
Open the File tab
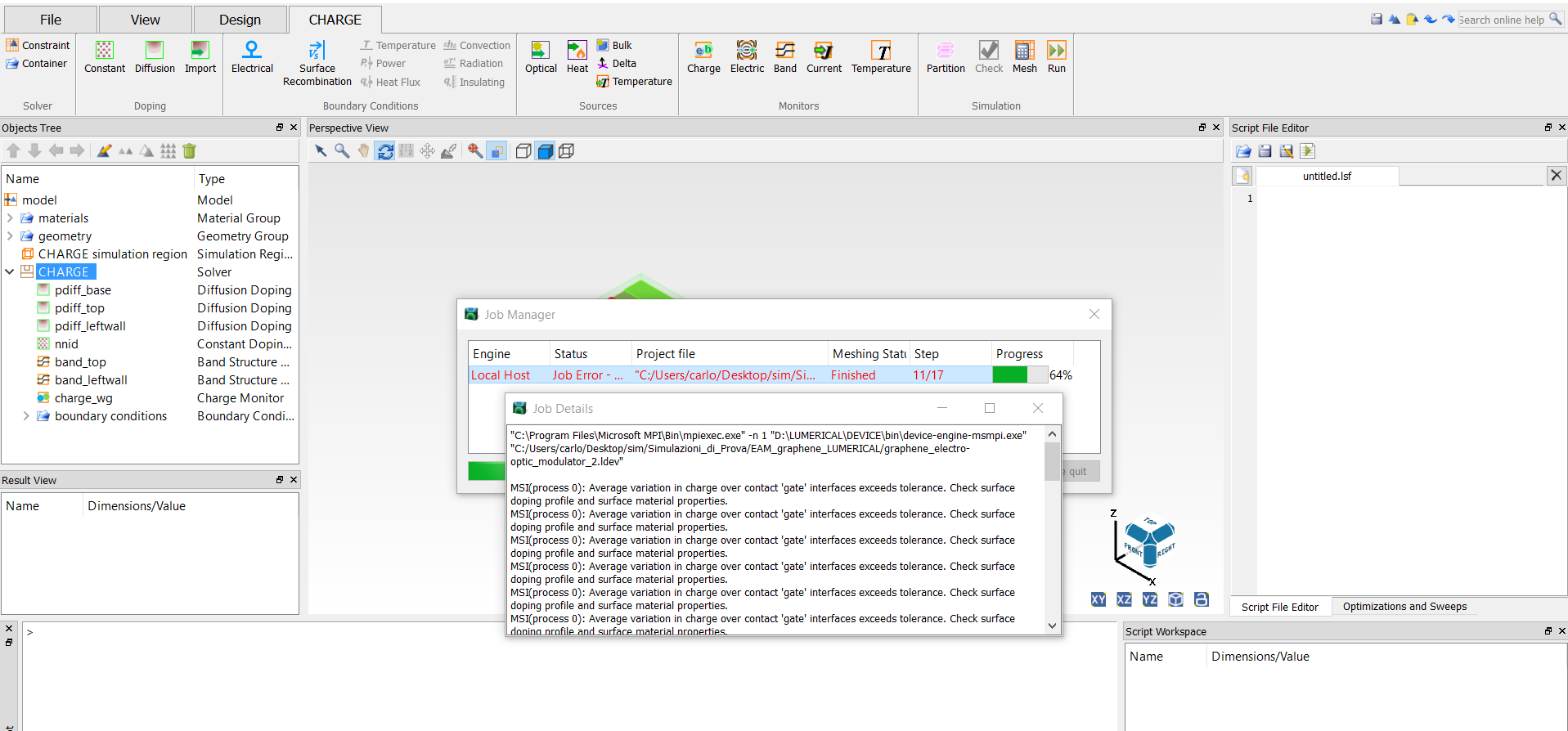[x=50, y=20]
